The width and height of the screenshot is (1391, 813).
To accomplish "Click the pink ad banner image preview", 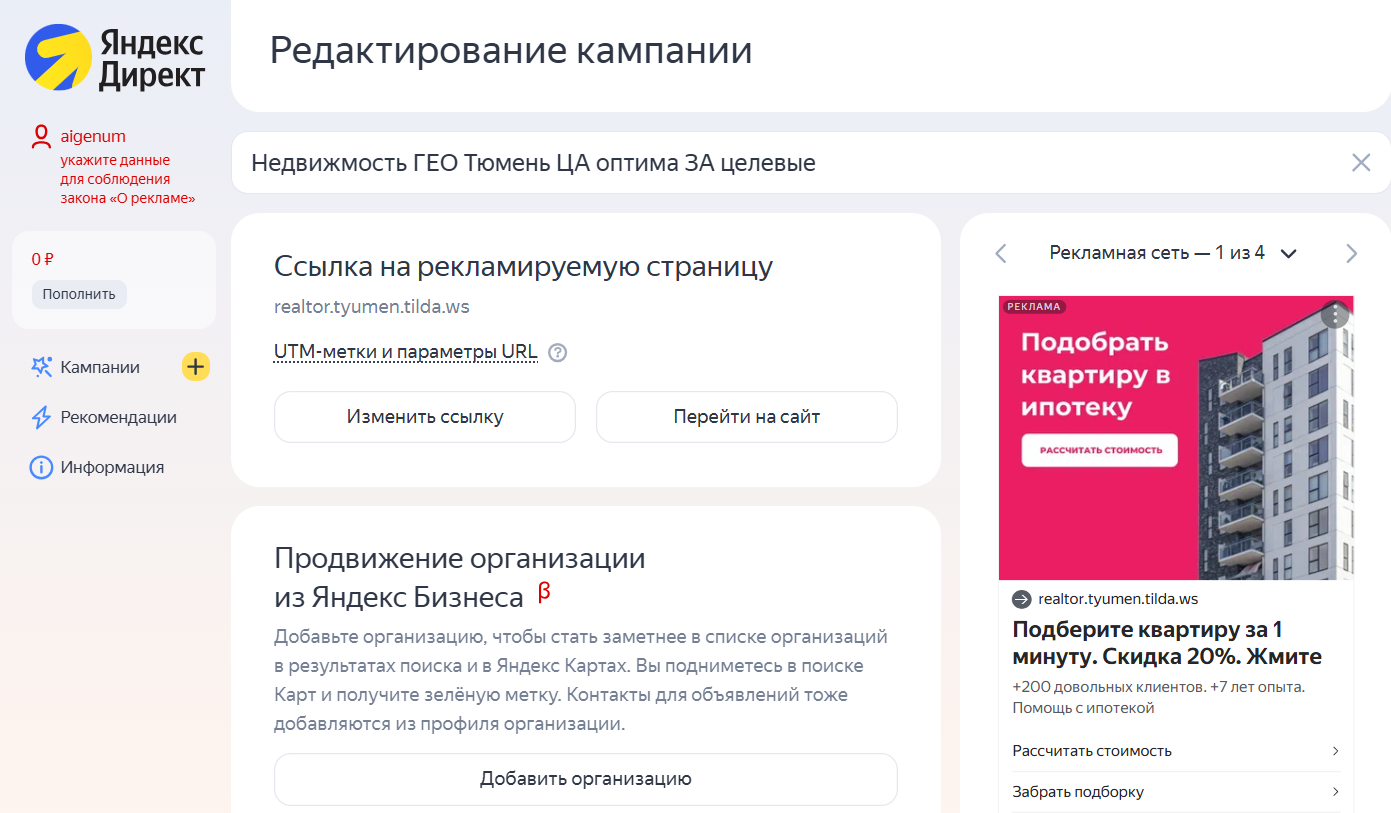I will click(x=1176, y=437).
